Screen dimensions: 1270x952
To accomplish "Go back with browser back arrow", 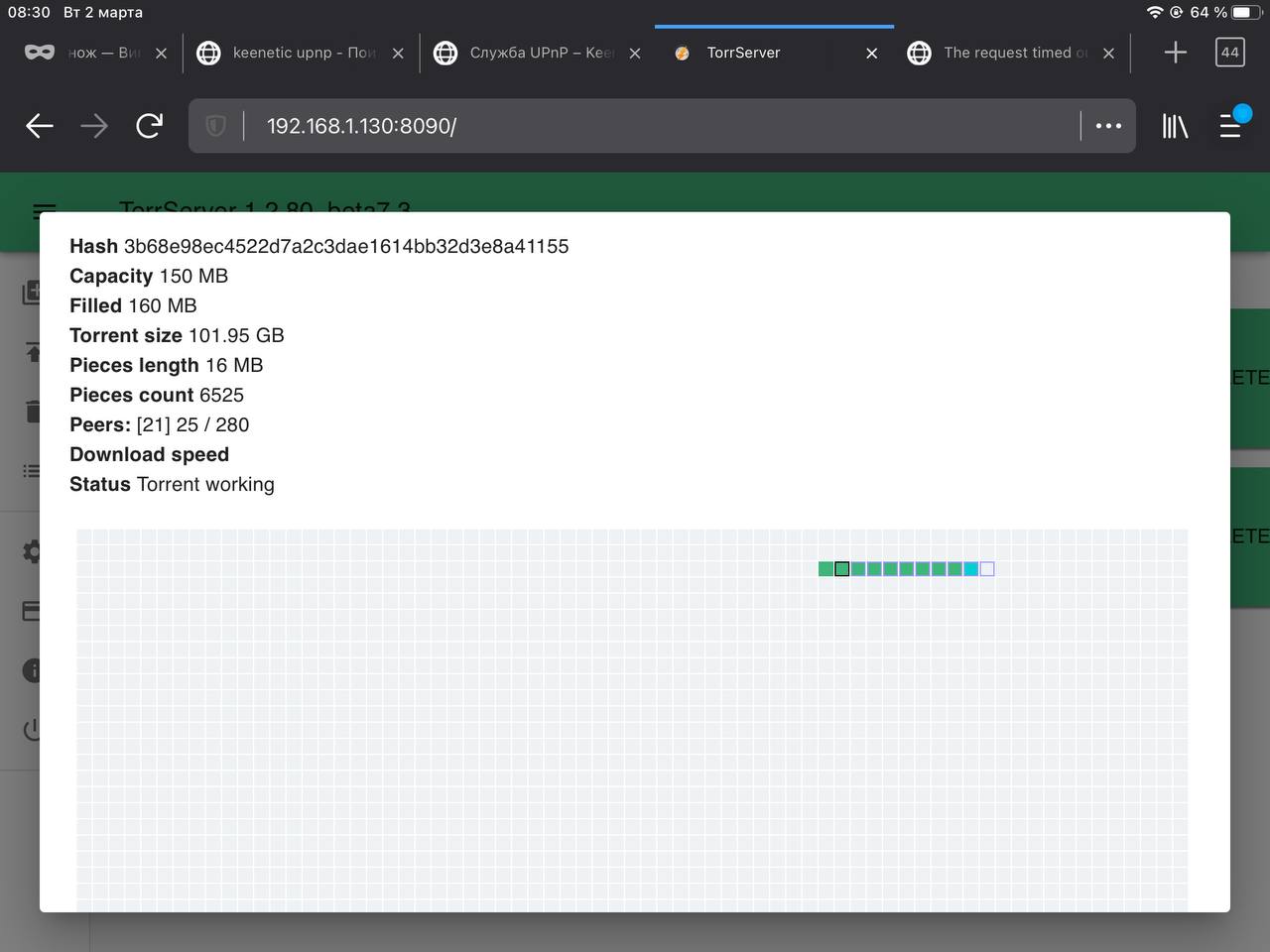I will (39, 126).
